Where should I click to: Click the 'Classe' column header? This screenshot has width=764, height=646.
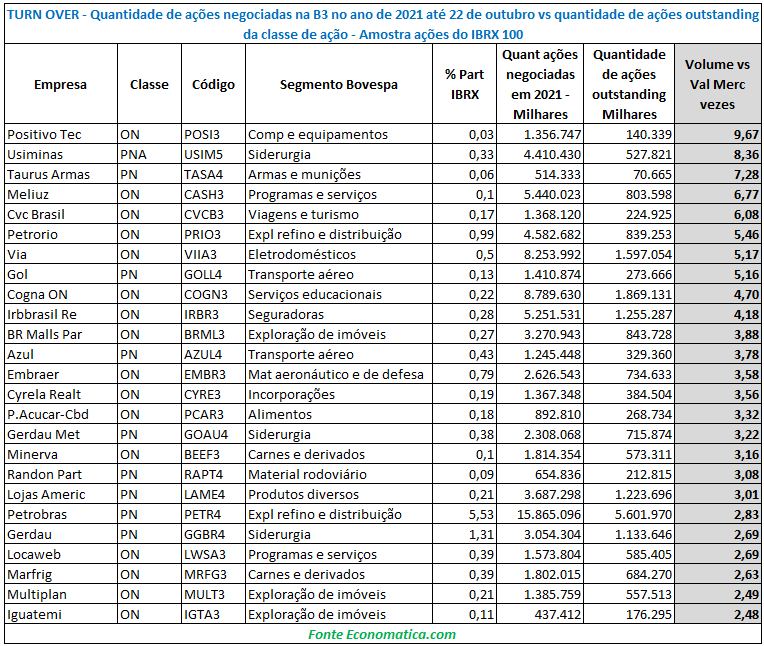[x=149, y=84]
